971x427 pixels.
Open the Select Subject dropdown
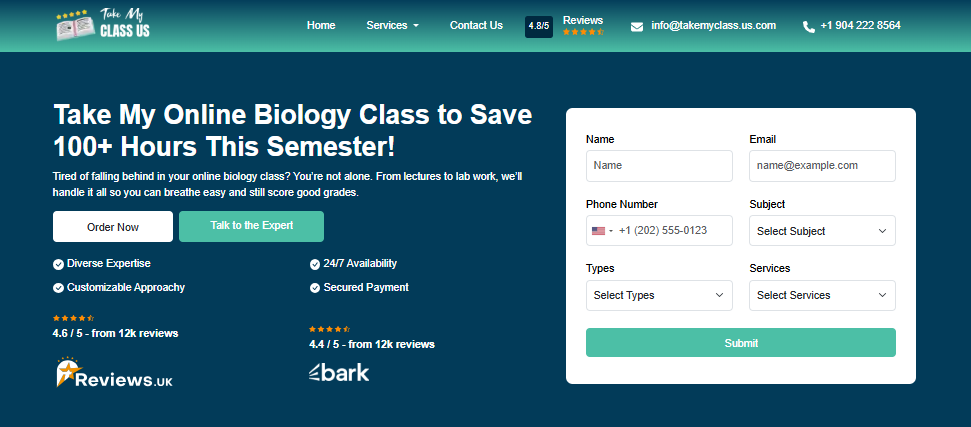[x=822, y=231]
